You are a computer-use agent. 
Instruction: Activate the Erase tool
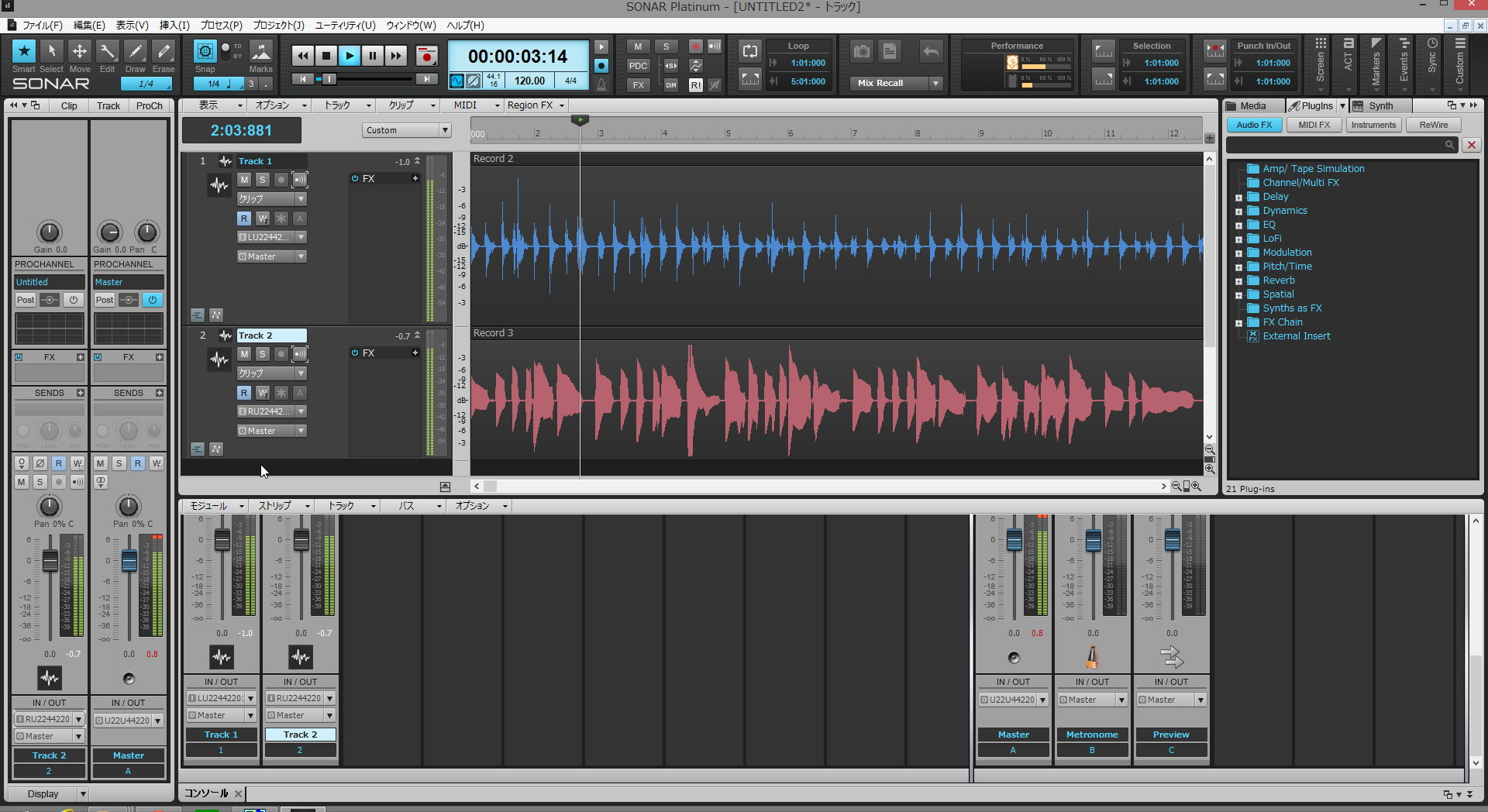[x=164, y=51]
